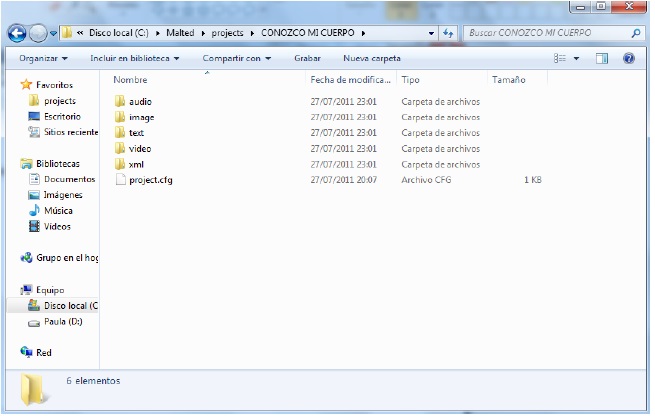Image resolution: width=655 pixels, height=416 pixels.
Task: Close the Explorer window
Action: (x=629, y=6)
